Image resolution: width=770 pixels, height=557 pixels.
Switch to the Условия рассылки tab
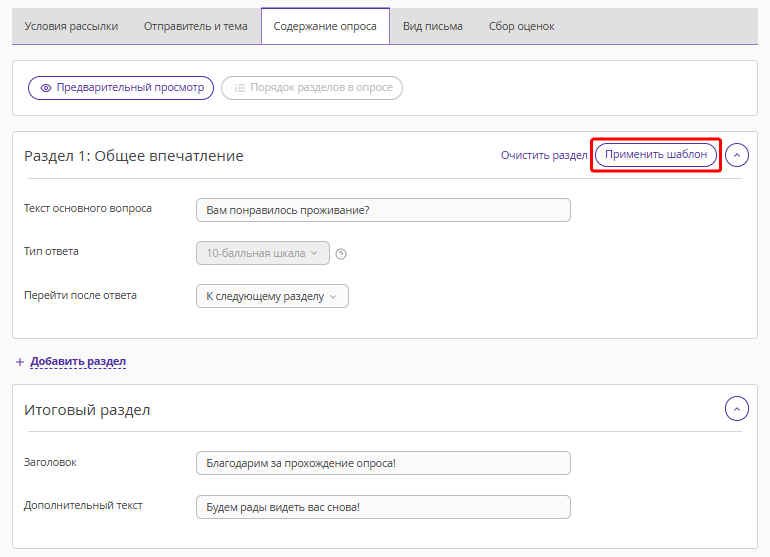click(71, 26)
